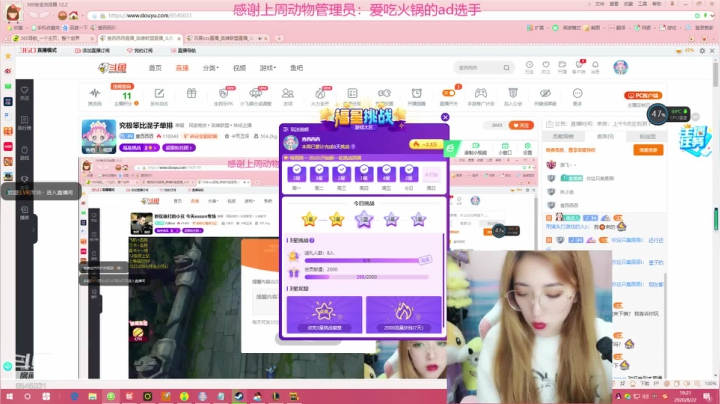Select the Thursday 周四 checked star tile

[364, 174]
